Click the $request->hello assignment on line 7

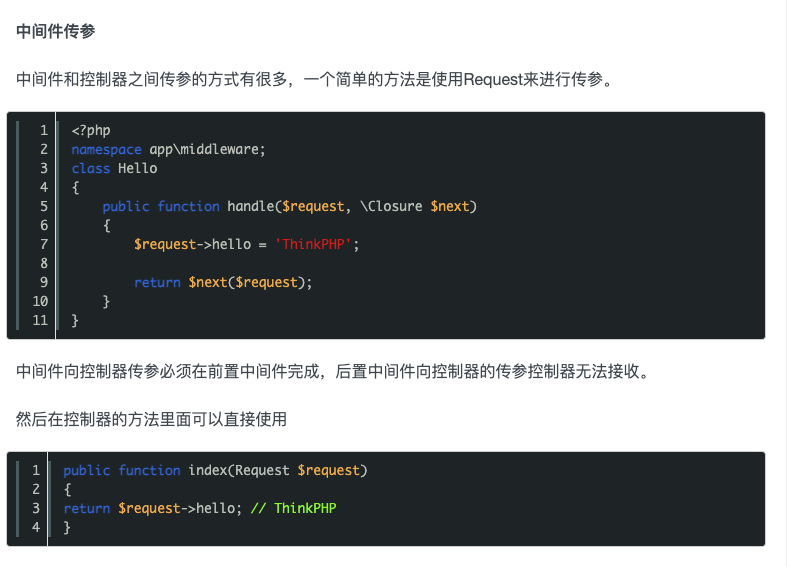pos(192,244)
